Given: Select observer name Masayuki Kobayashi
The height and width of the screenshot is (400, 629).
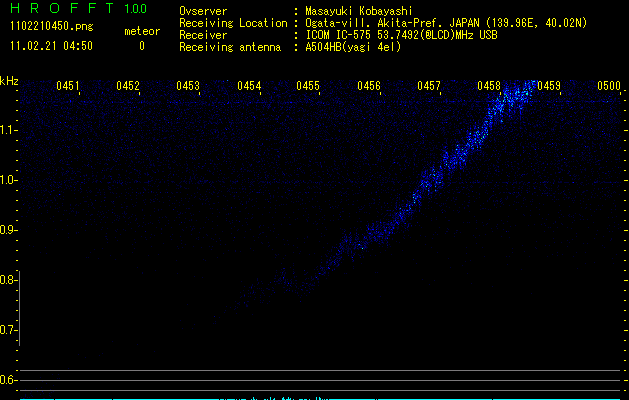Looking at the screenshot, I should (359, 11).
